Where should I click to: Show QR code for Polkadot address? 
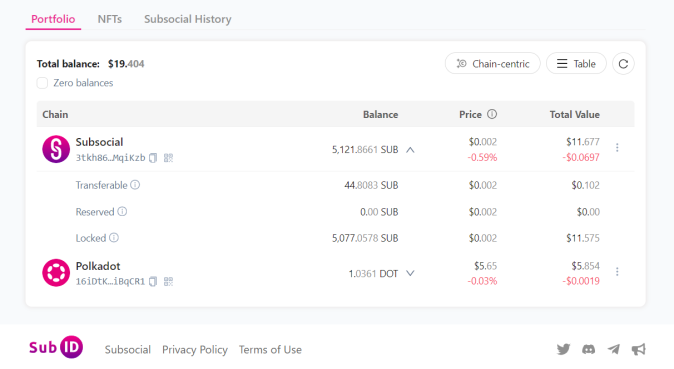[168, 281]
